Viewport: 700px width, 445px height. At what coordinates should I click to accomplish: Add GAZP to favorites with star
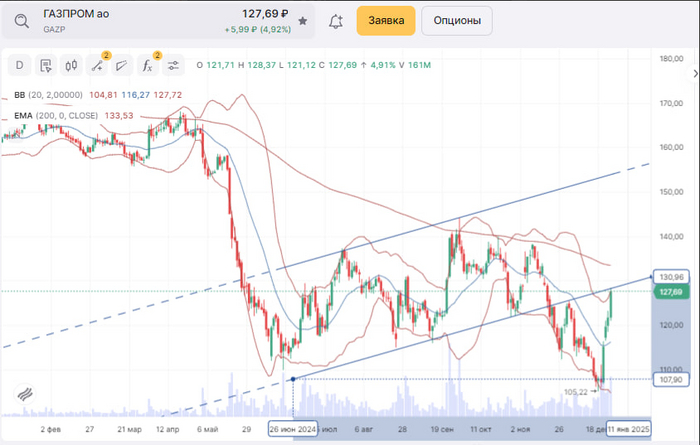click(303, 20)
